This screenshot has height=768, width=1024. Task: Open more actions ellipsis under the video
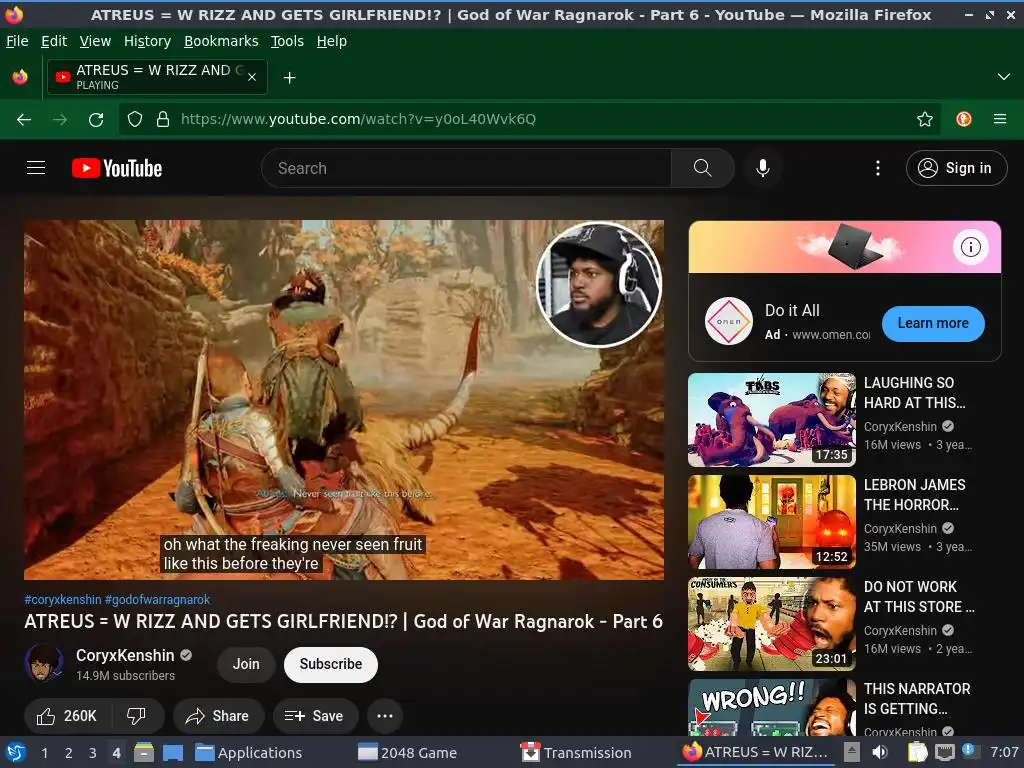[385, 716]
